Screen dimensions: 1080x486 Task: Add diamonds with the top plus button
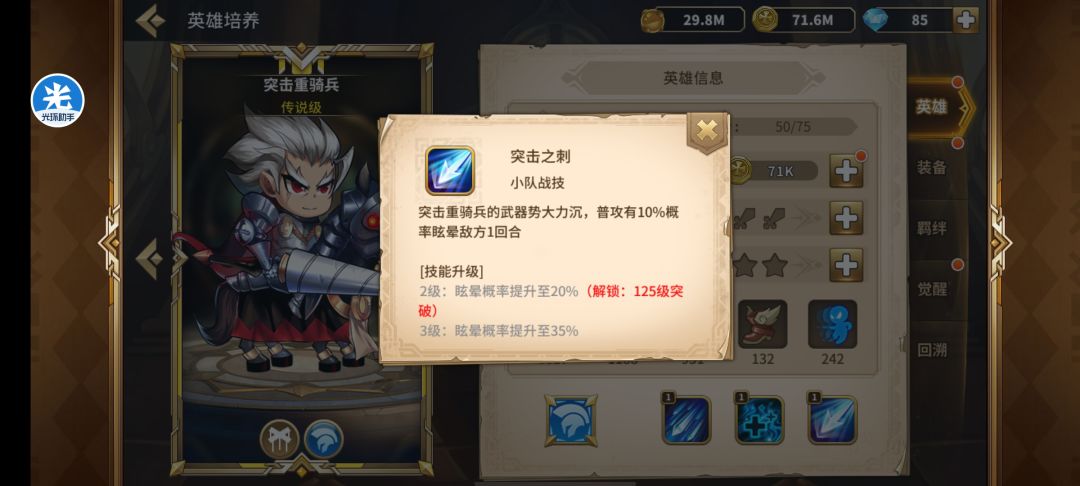coord(966,20)
